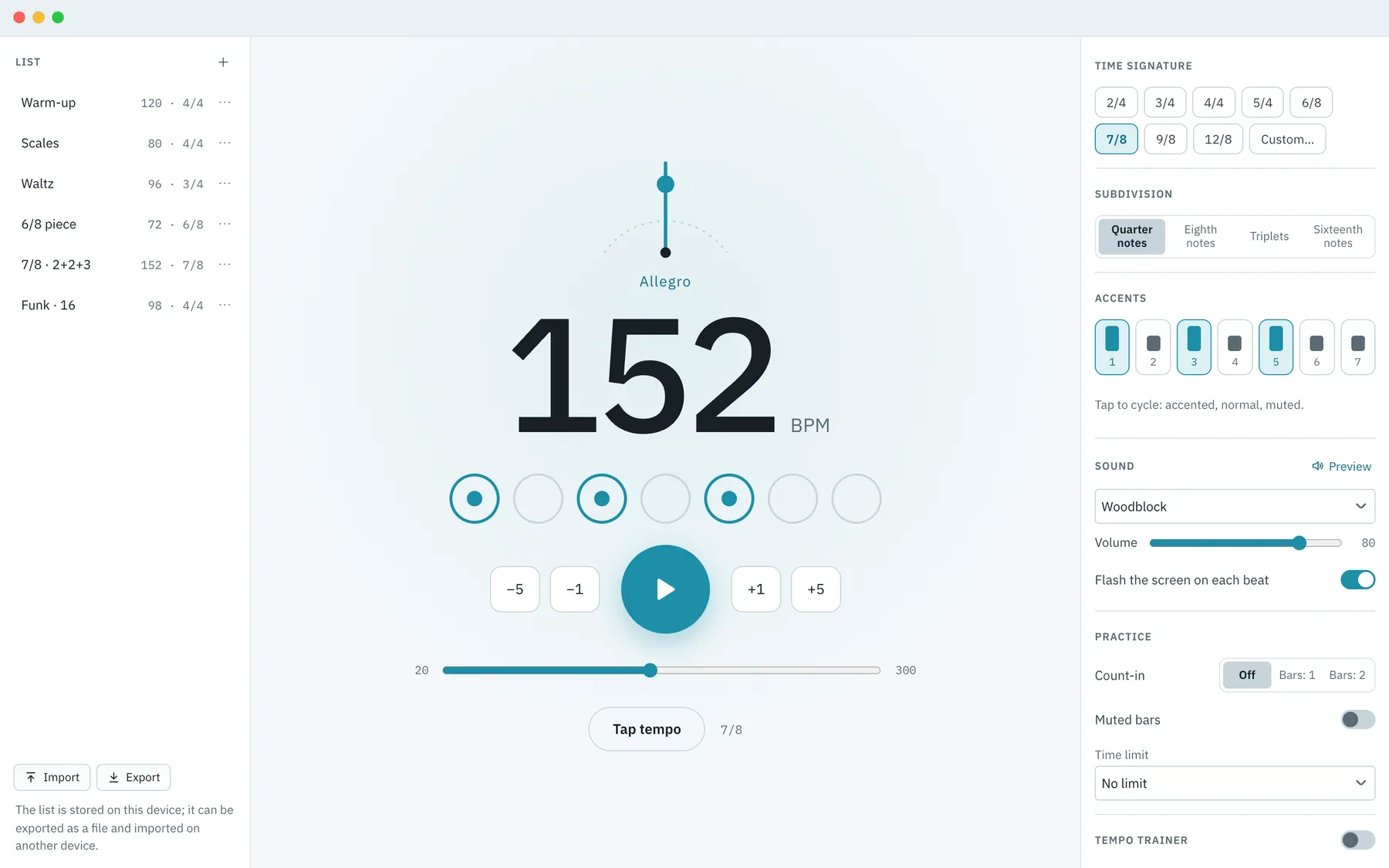This screenshot has width=1389, height=868.
Task: Click the tempo slider handle
Action: coord(651,670)
